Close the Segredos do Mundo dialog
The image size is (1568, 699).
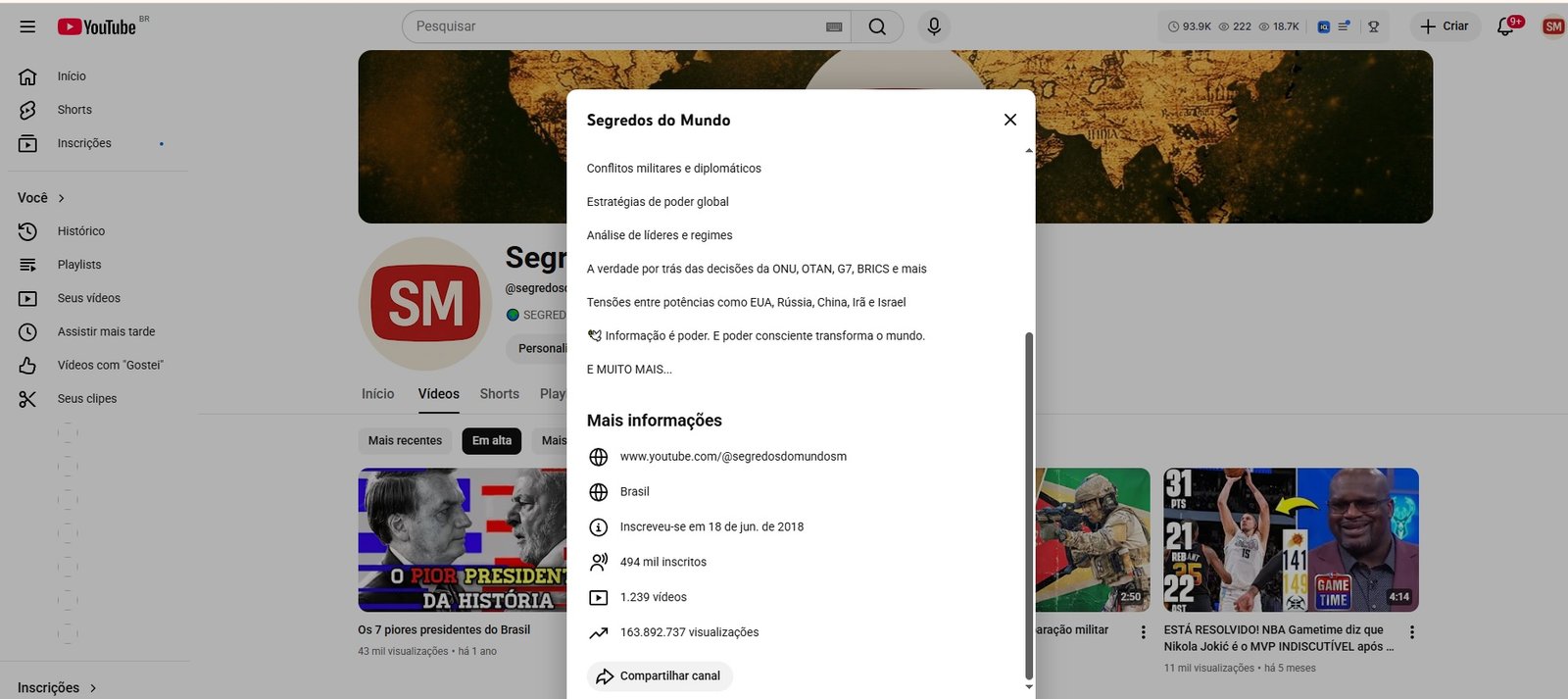coord(1010,120)
